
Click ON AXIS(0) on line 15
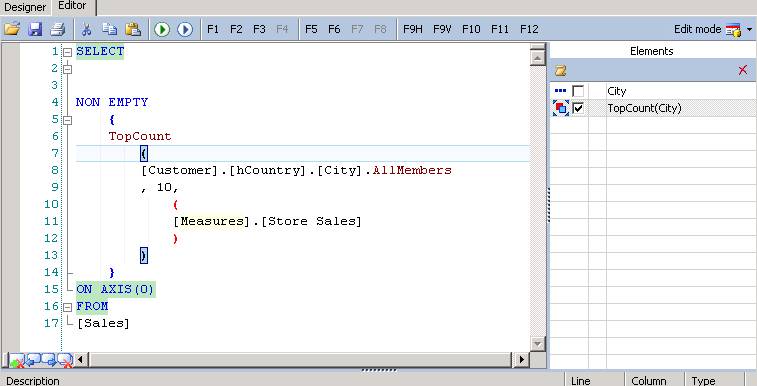(x=115, y=290)
